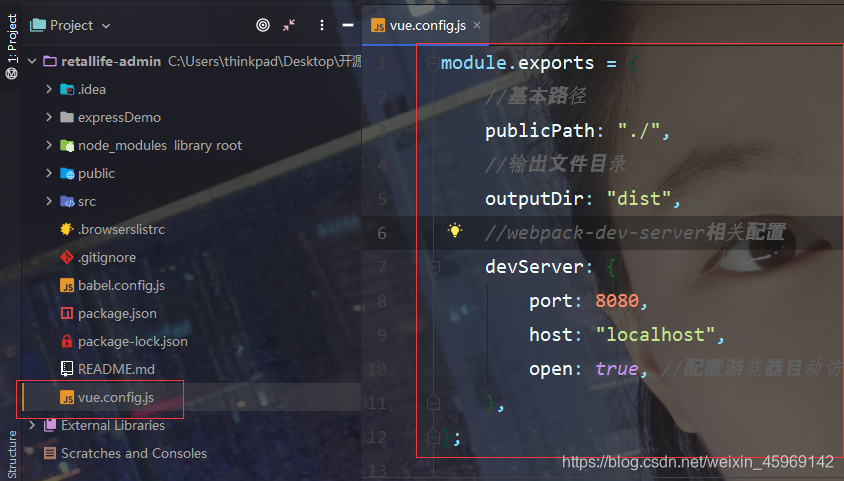This screenshot has height=481, width=844.
Task: Hide the Project panel with minus icon
Action: [x=348, y=25]
